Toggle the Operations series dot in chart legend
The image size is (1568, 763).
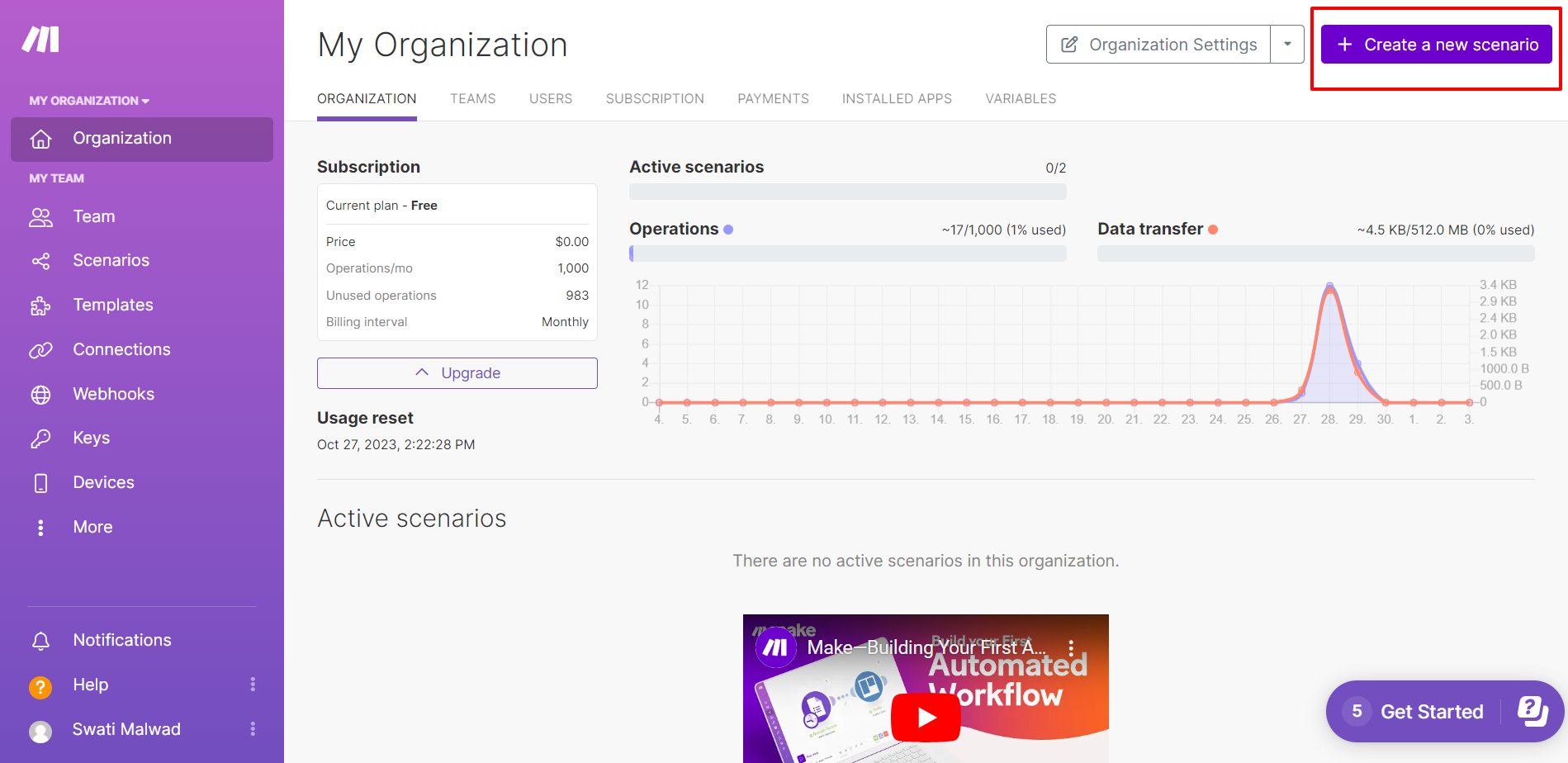pyautogui.click(x=728, y=230)
